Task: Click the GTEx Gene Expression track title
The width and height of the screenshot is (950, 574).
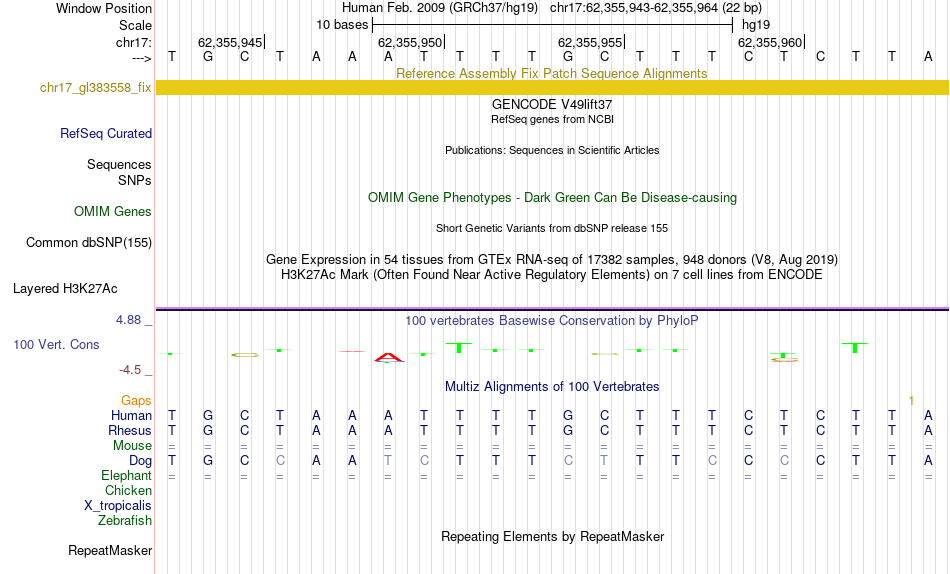Action: 552,259
